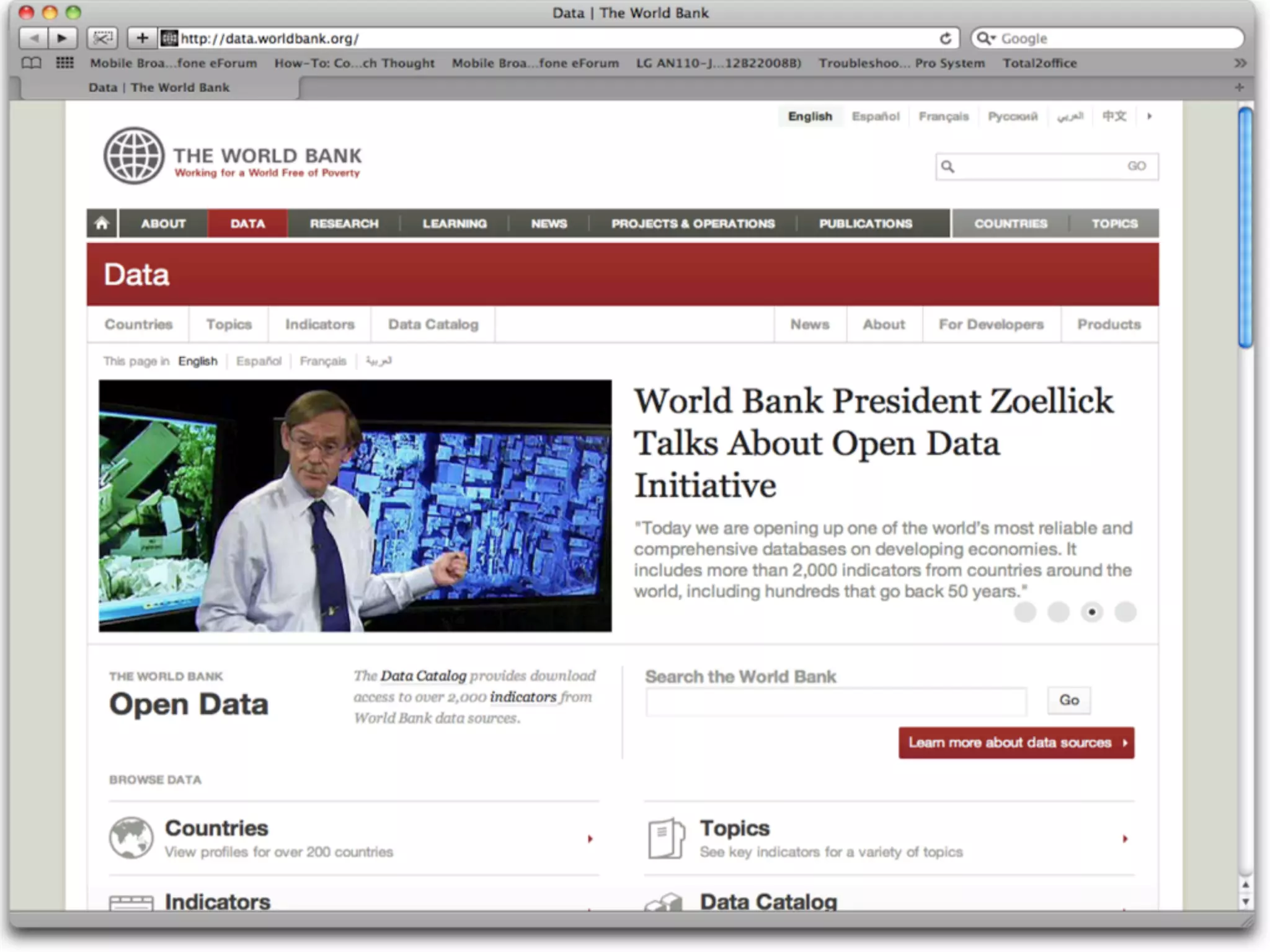The image size is (1270, 952).
Task: Select the second carousel slide dot
Action: [x=1059, y=612]
